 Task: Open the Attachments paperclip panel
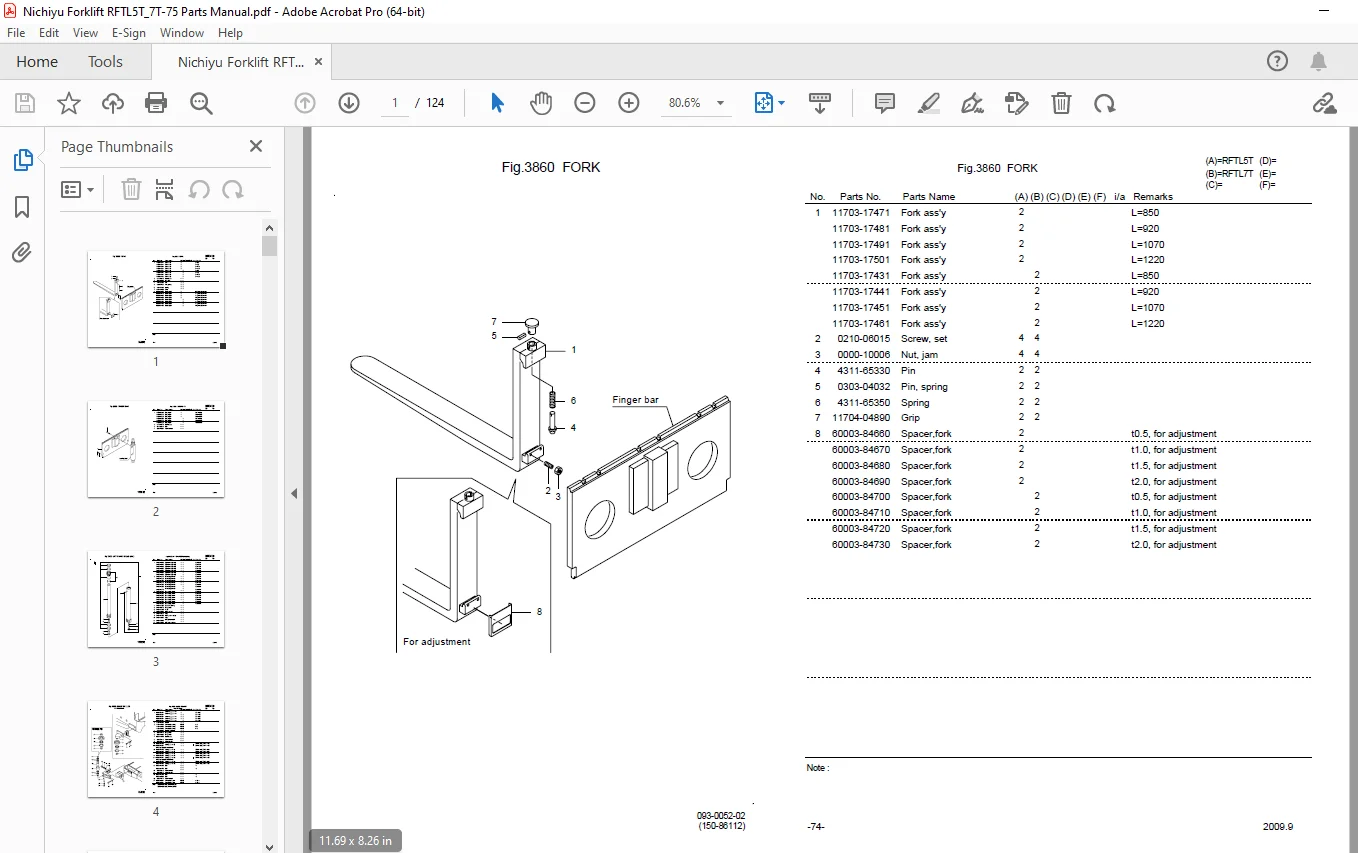(x=22, y=253)
